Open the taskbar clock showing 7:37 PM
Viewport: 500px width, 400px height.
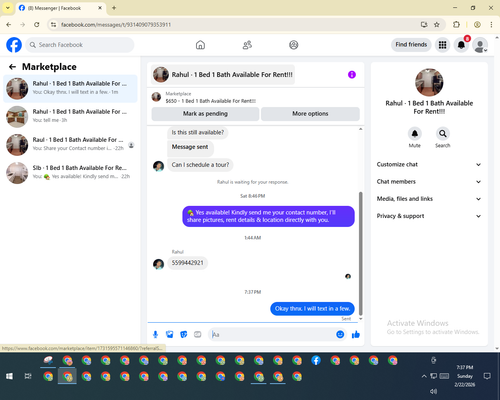tap(465, 376)
